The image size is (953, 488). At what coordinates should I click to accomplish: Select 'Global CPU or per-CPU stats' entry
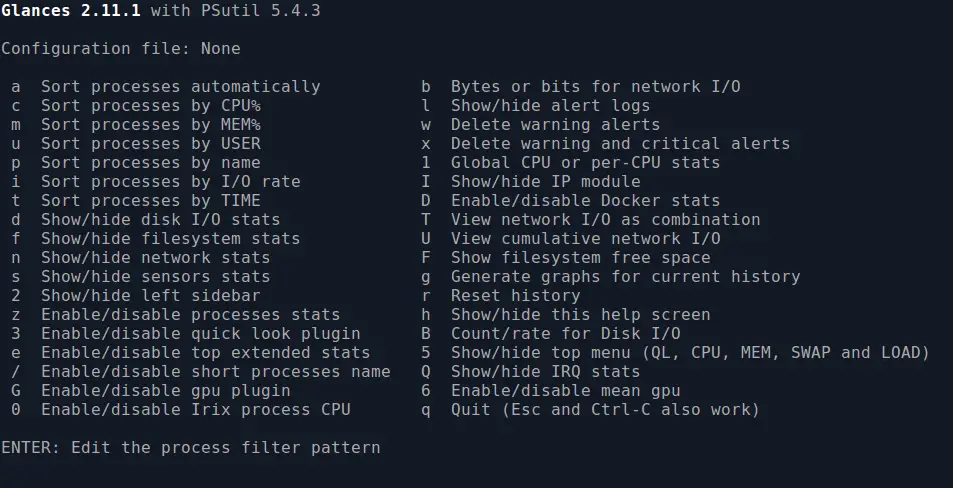(585, 163)
